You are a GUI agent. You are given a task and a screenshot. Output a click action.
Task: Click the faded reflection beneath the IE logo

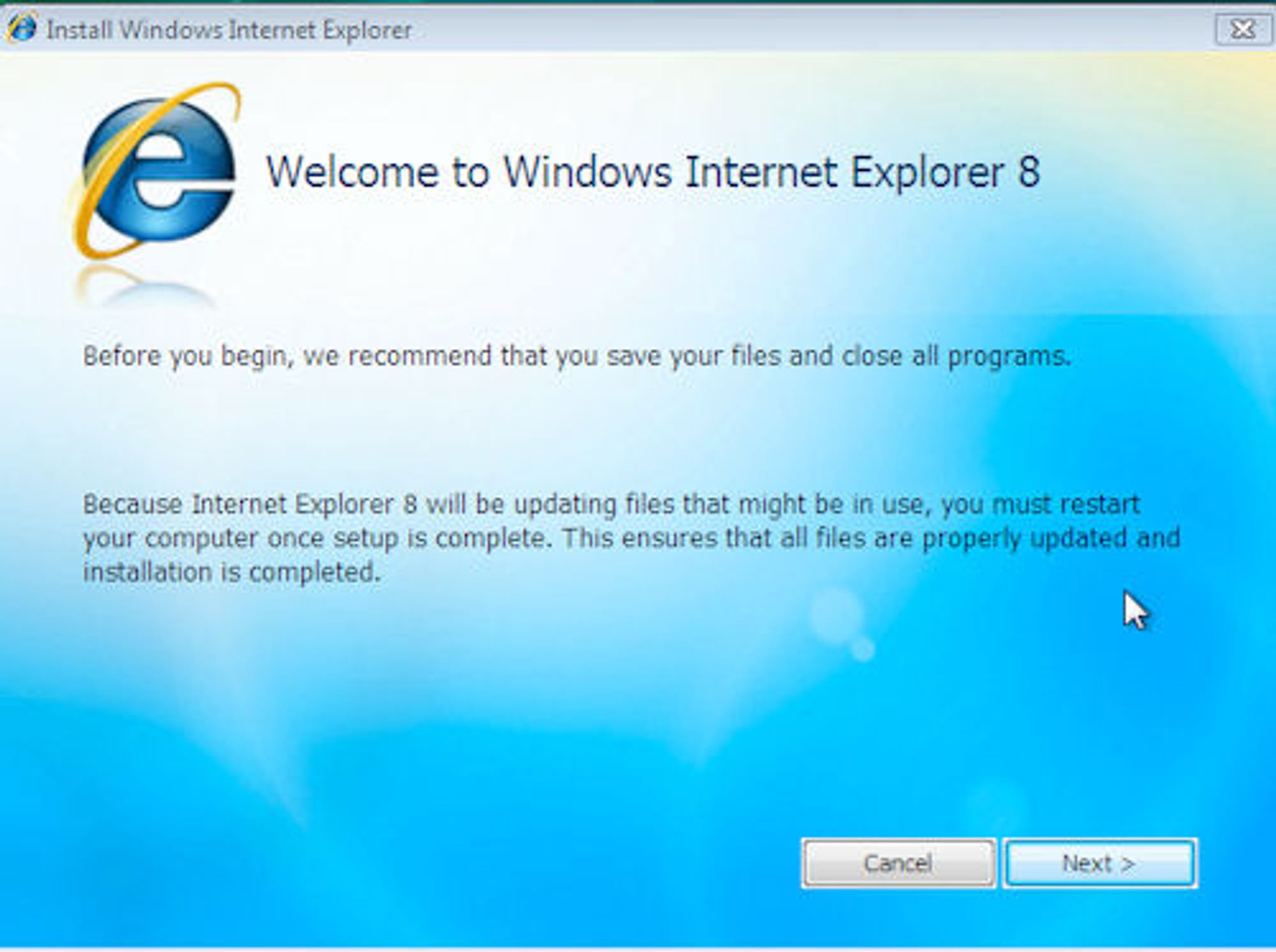[144, 285]
